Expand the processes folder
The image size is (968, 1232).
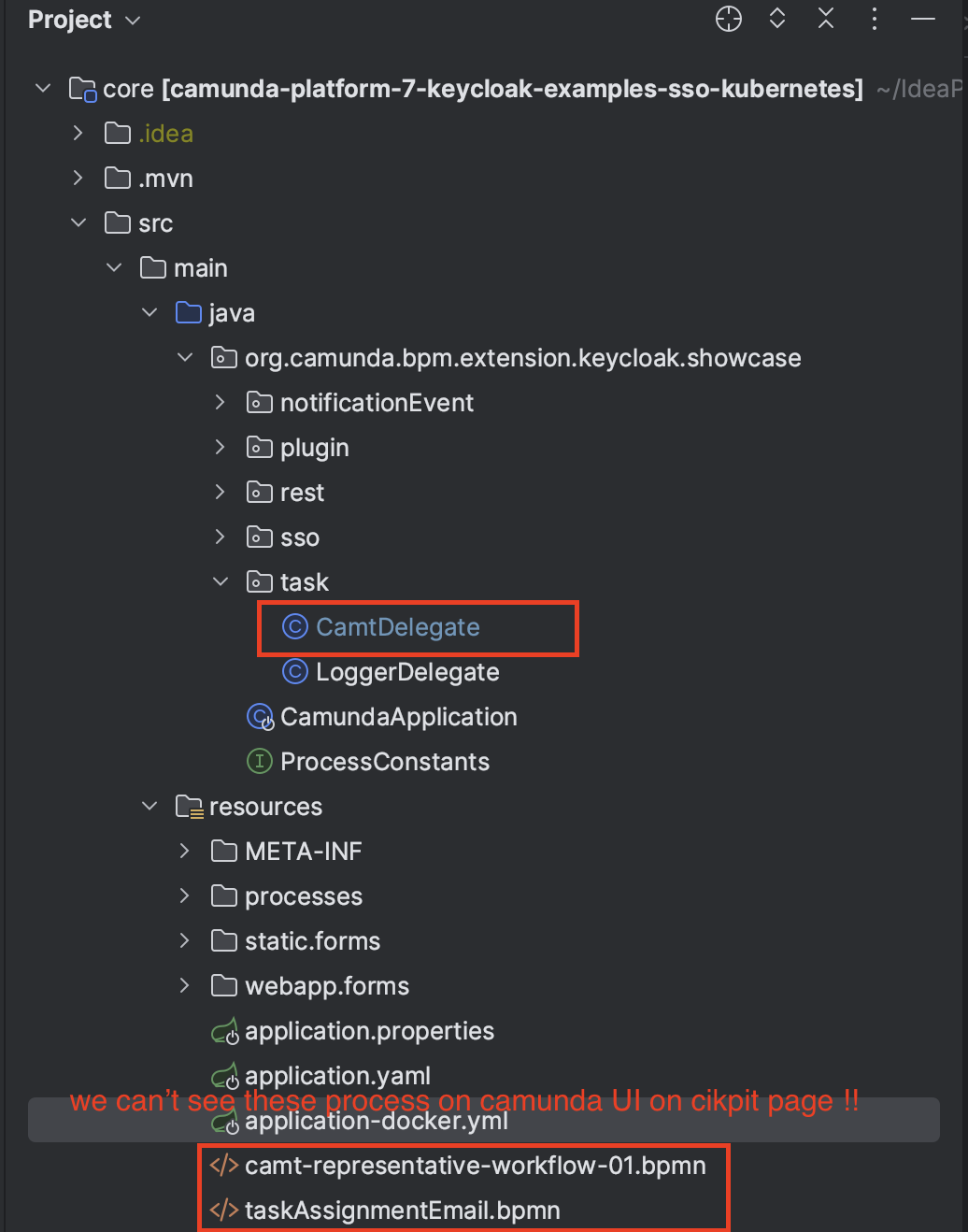185,896
